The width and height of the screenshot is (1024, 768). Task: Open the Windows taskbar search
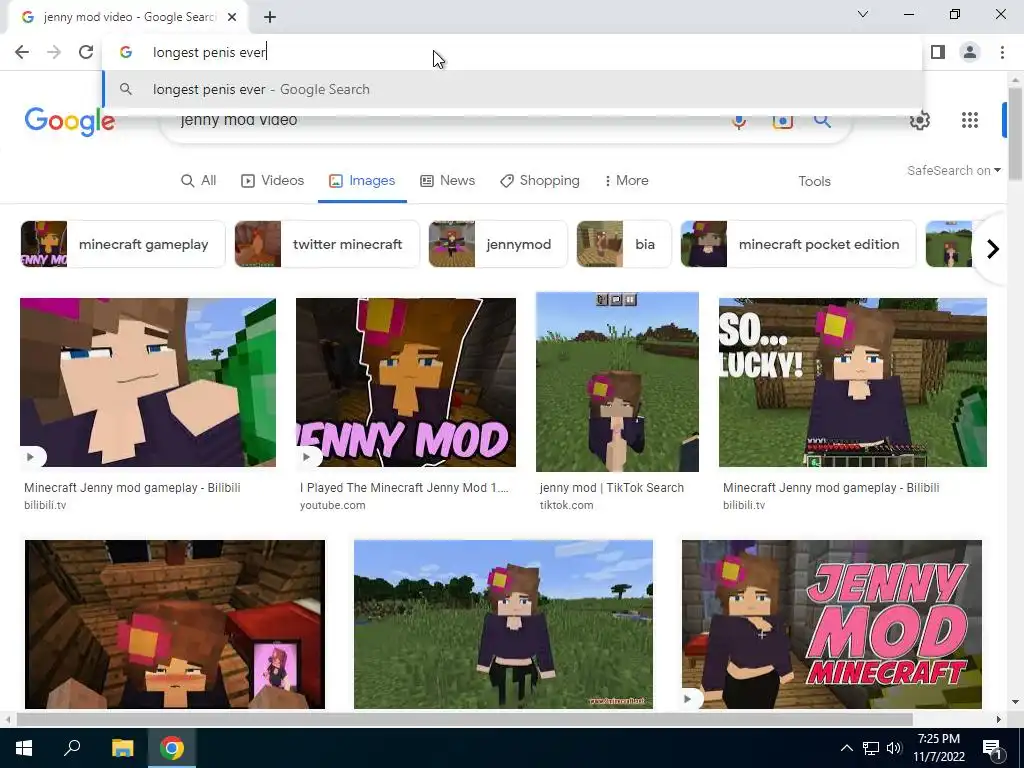click(x=72, y=748)
